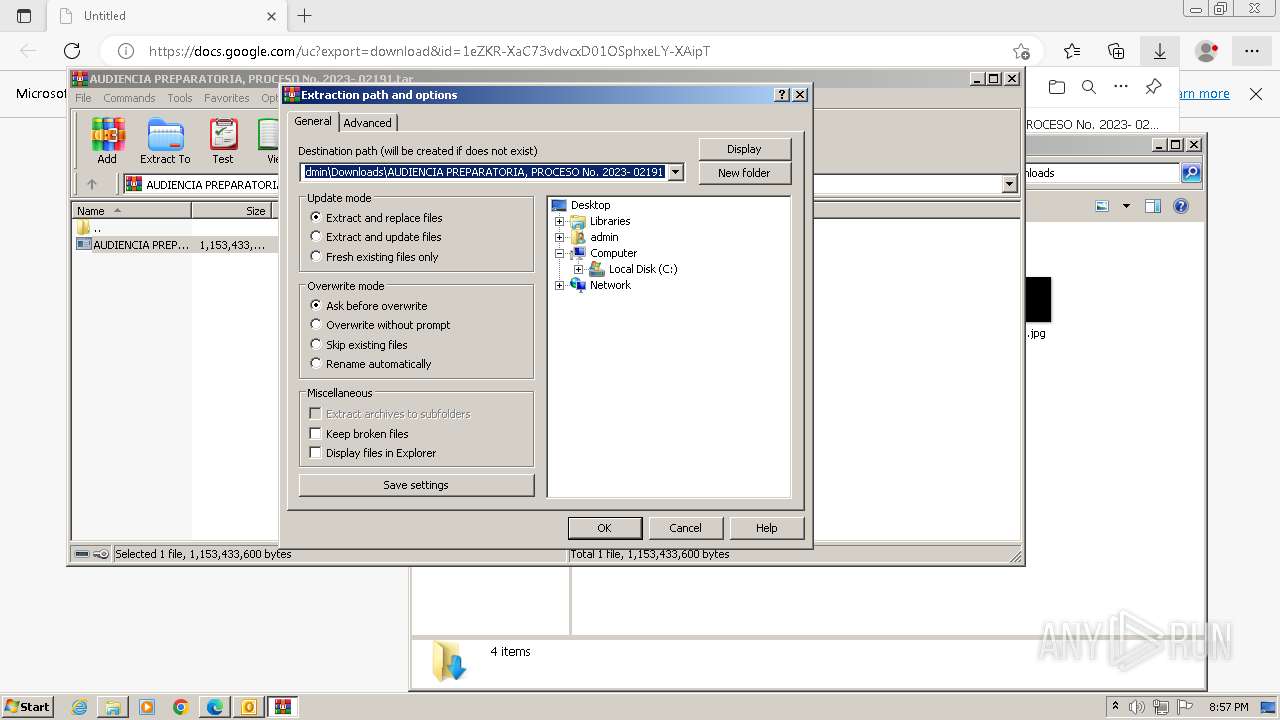Open WinRAR File menu
This screenshot has width=1280, height=720.
click(x=83, y=98)
